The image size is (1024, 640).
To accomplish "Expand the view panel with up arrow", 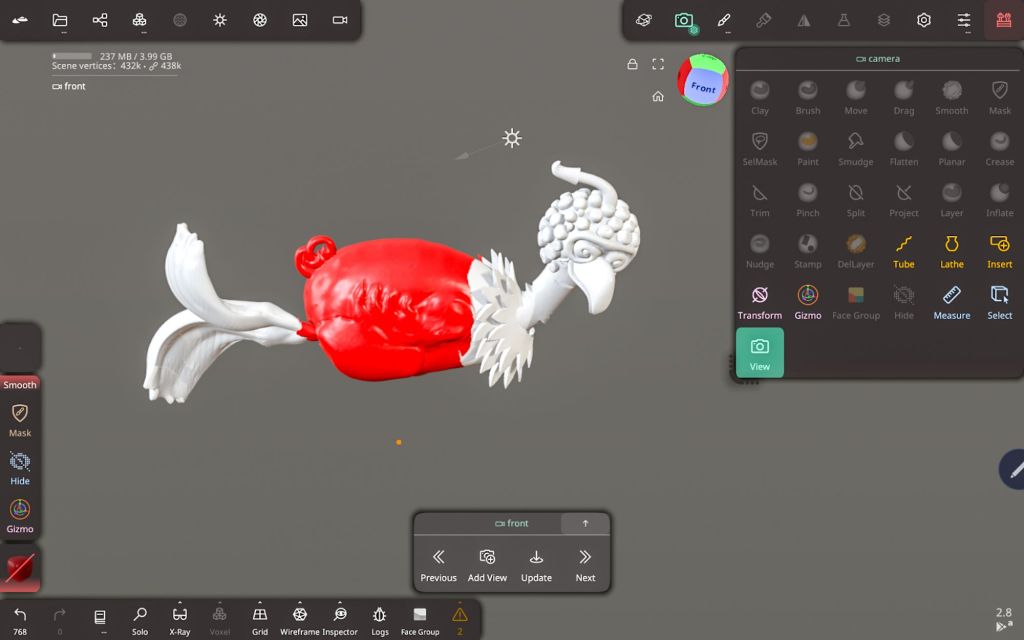I will (x=585, y=523).
